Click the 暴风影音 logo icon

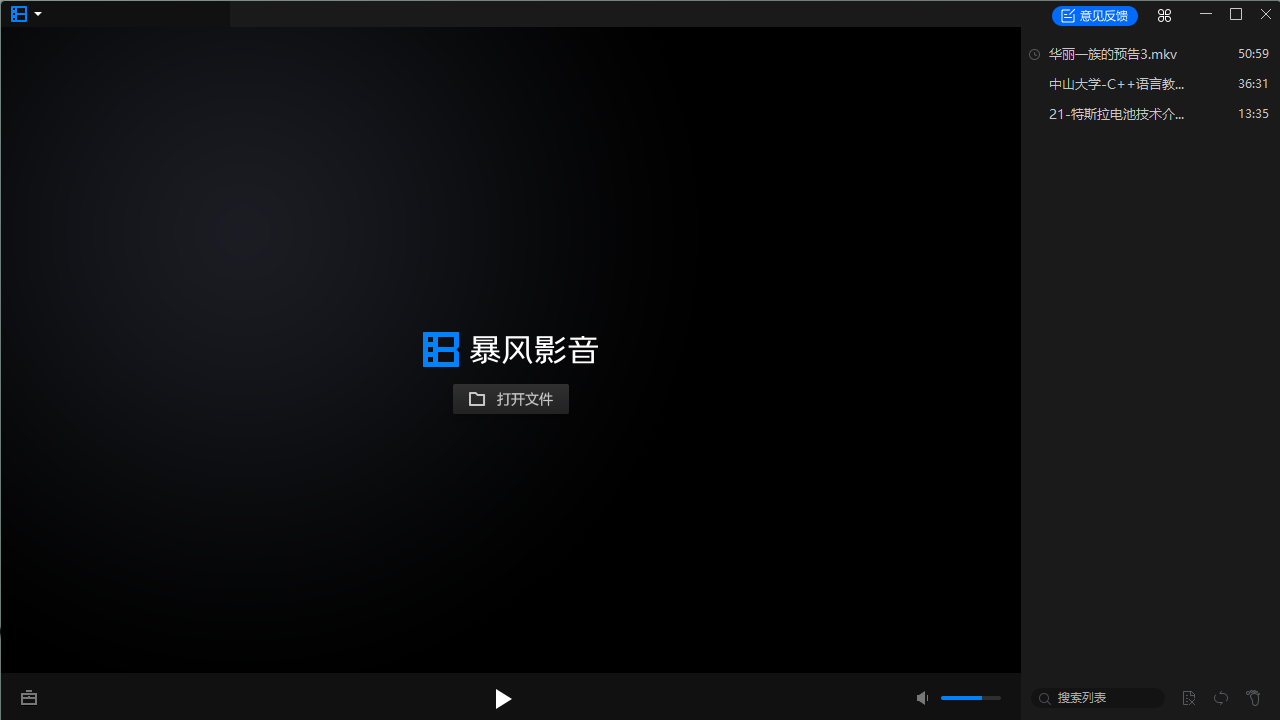(441, 349)
